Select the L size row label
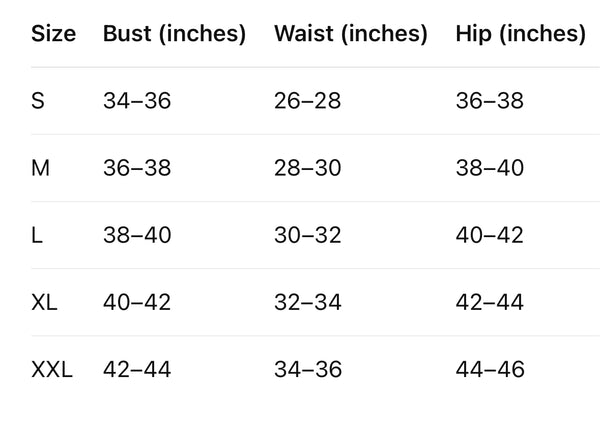The image size is (600, 431). tap(37, 235)
